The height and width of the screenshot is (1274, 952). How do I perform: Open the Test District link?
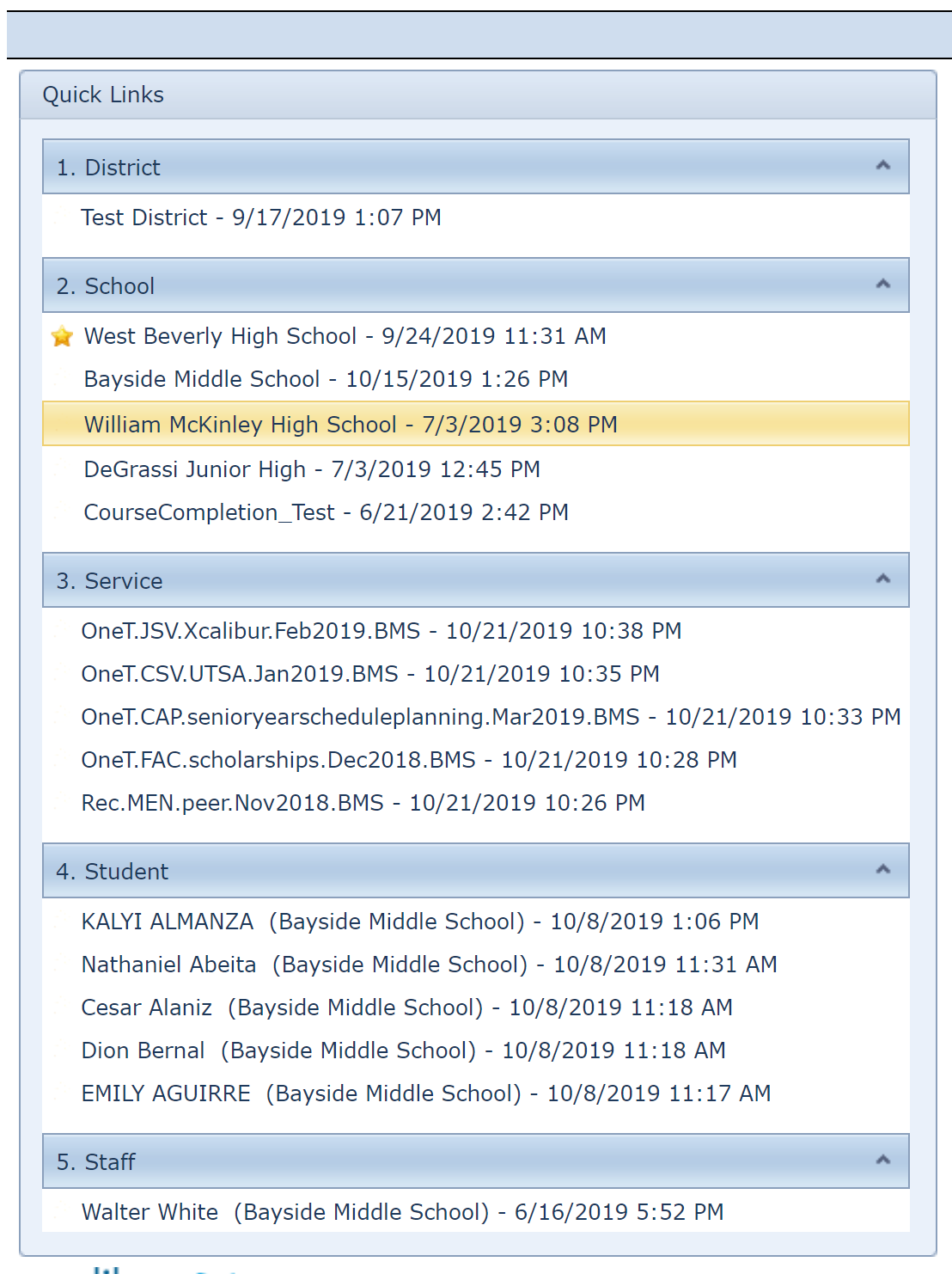point(261,217)
